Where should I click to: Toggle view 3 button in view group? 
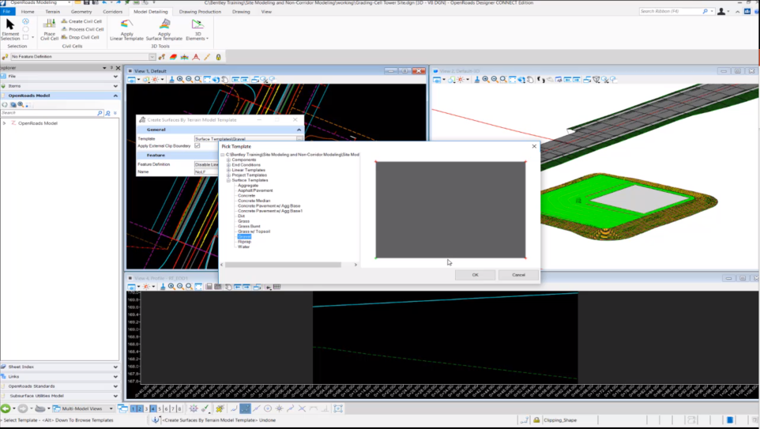pos(146,409)
